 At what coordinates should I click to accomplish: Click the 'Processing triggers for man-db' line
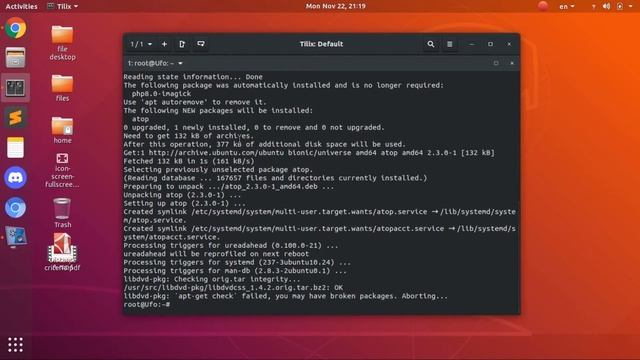coord(235,271)
